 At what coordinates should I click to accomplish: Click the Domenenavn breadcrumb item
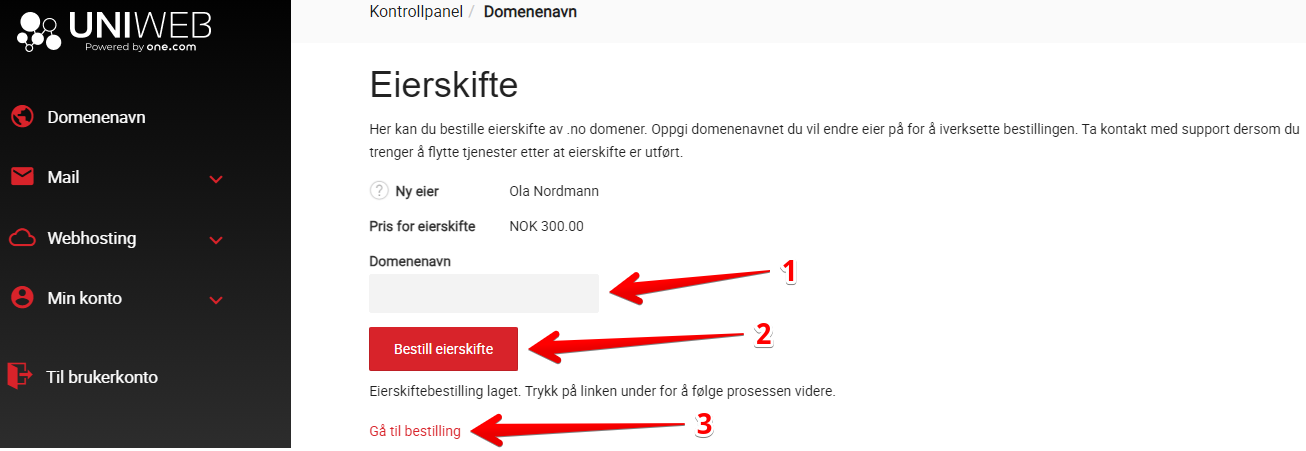(x=530, y=12)
